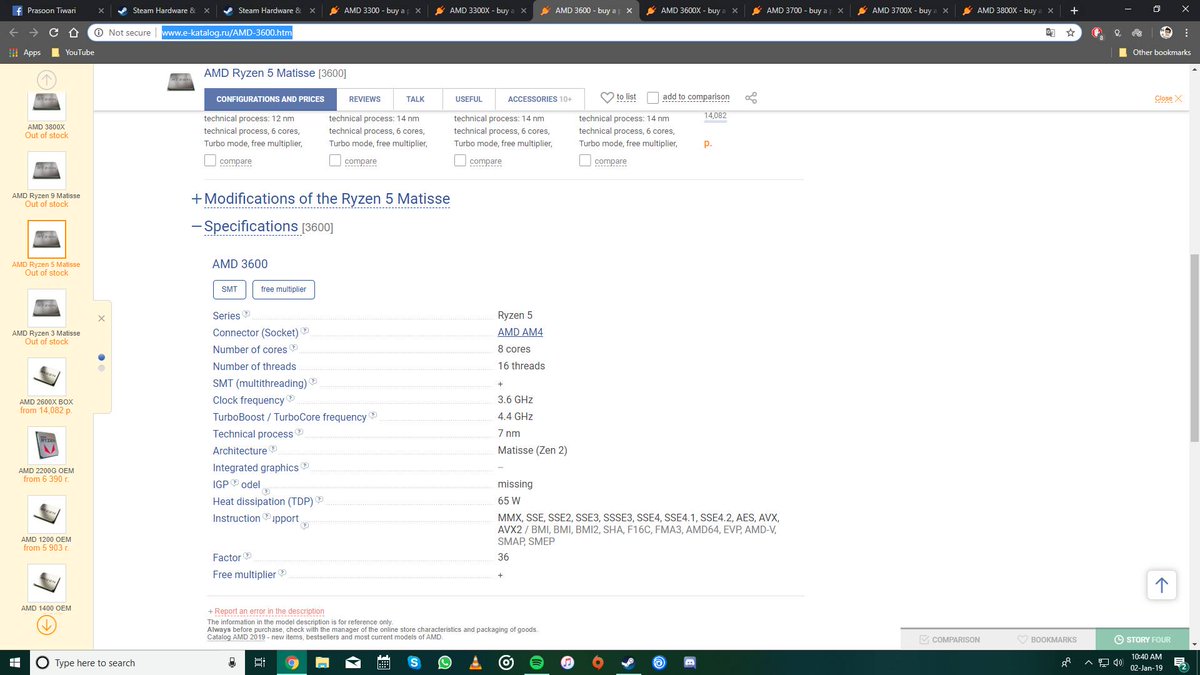Bookmark this page with the star icon

pyautogui.click(x=1071, y=32)
